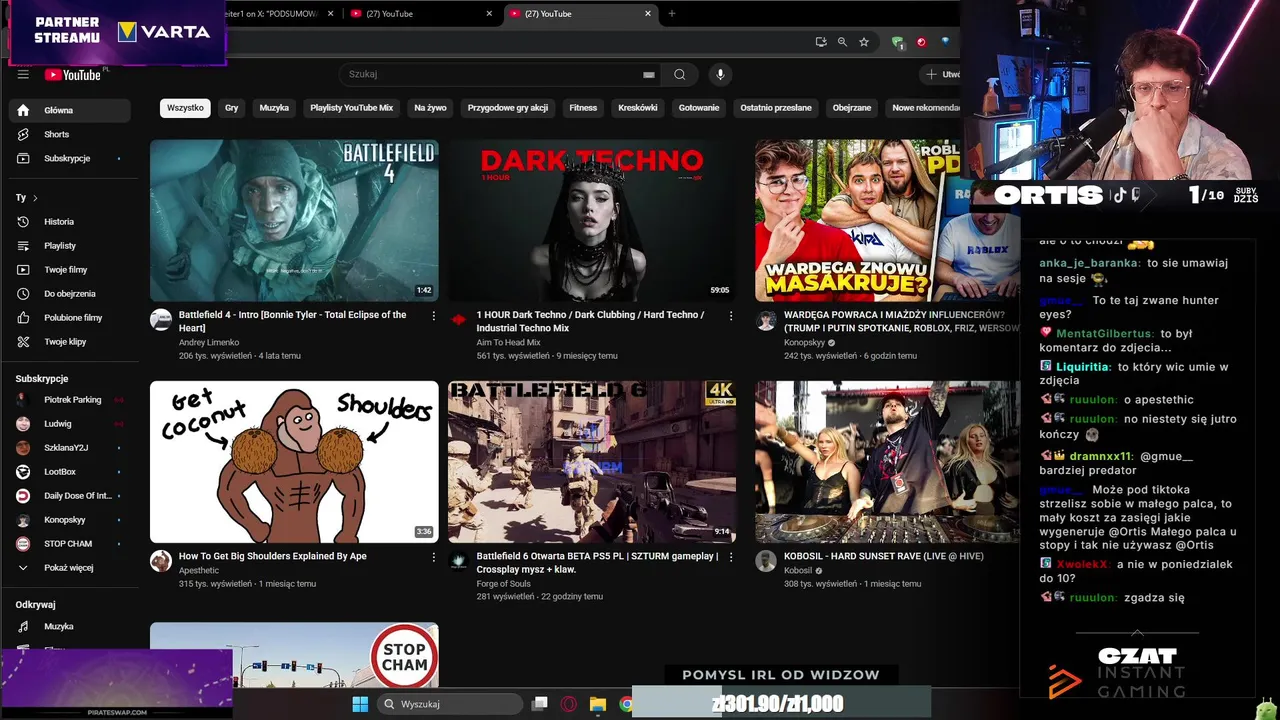The width and height of the screenshot is (1280, 720).
Task: Open Polubione filmy in the sidebar
Action: point(70,317)
